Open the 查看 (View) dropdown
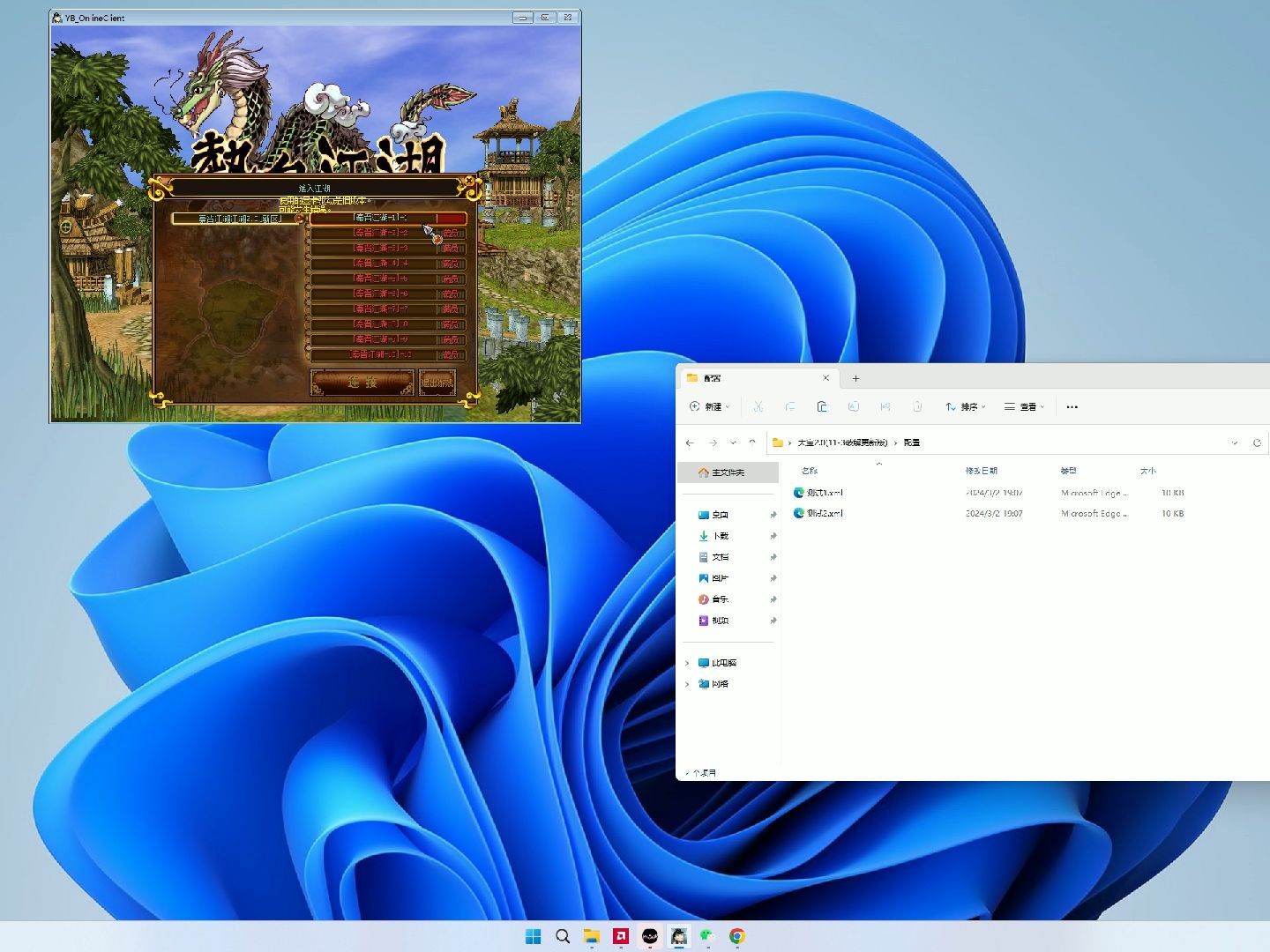The image size is (1270, 952). click(x=1024, y=406)
